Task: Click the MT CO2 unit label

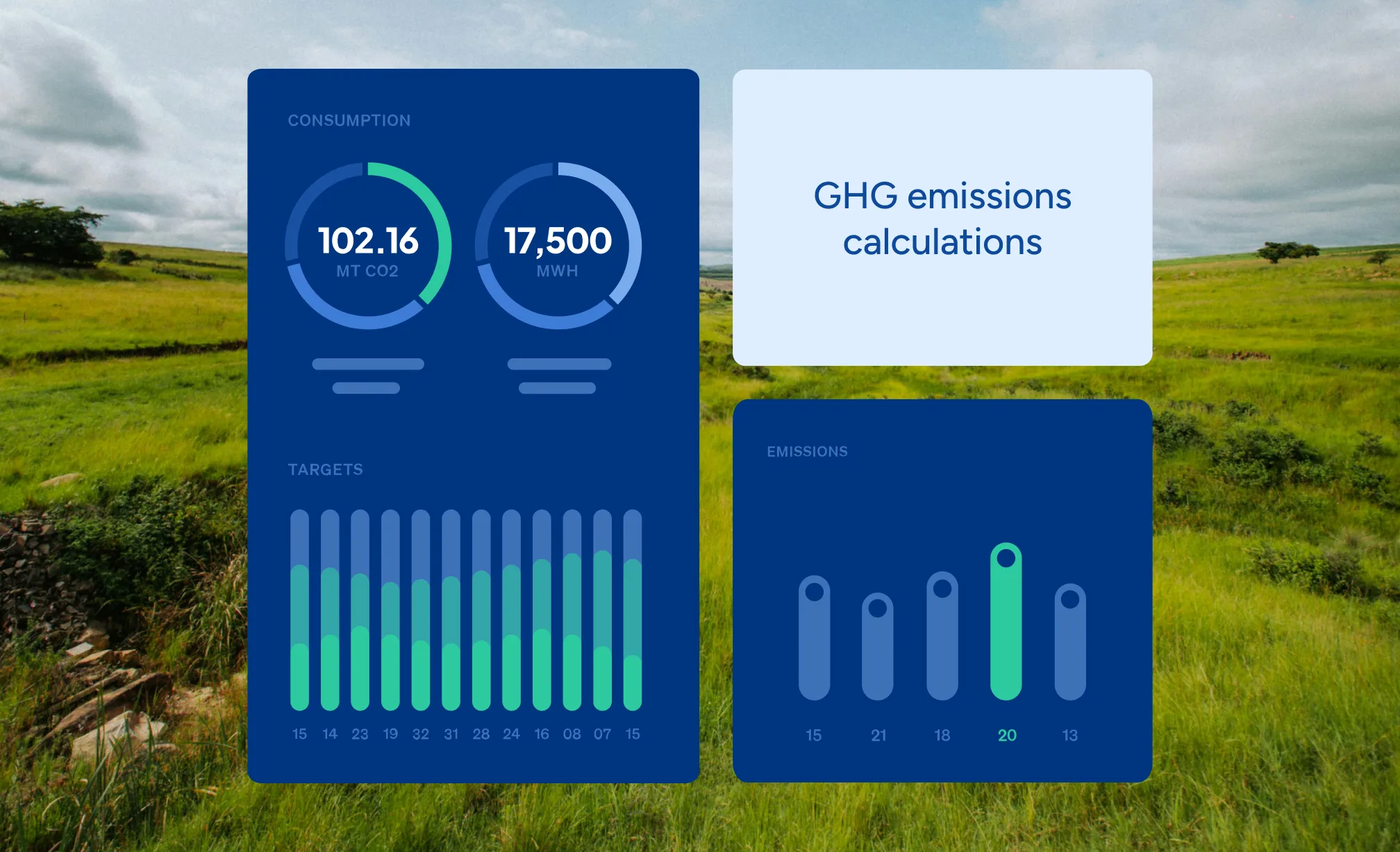Action: pos(367,272)
